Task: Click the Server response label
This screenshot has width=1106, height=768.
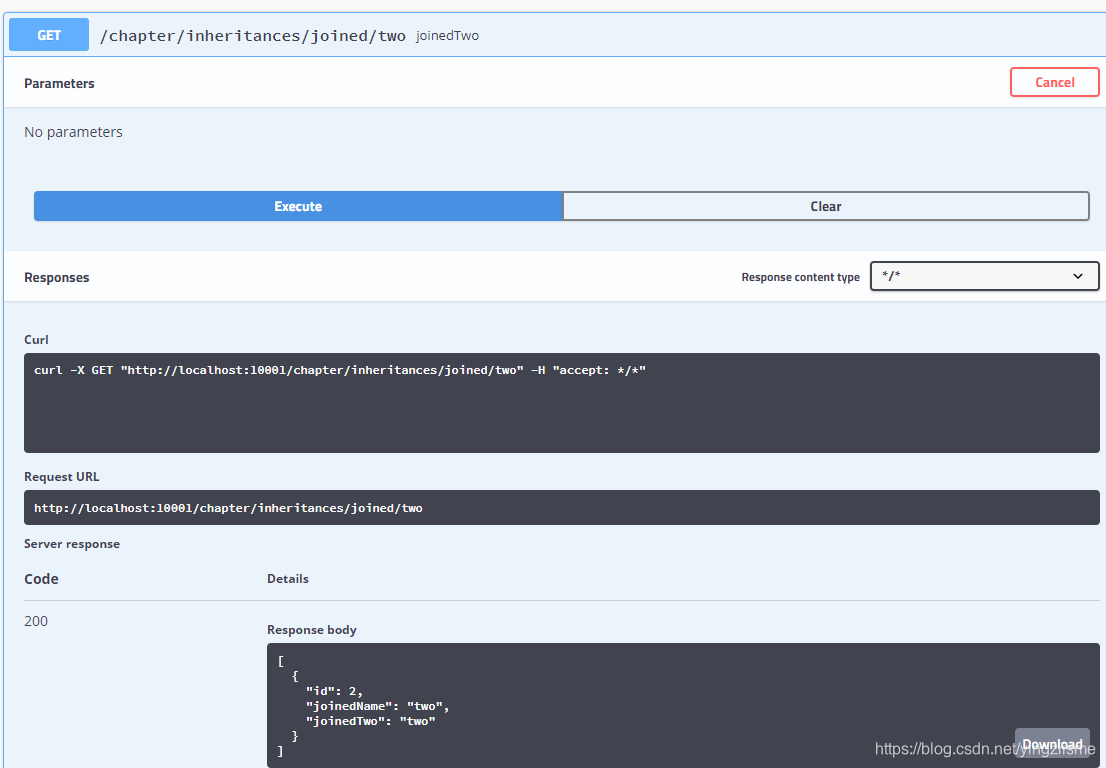Action: [72, 544]
